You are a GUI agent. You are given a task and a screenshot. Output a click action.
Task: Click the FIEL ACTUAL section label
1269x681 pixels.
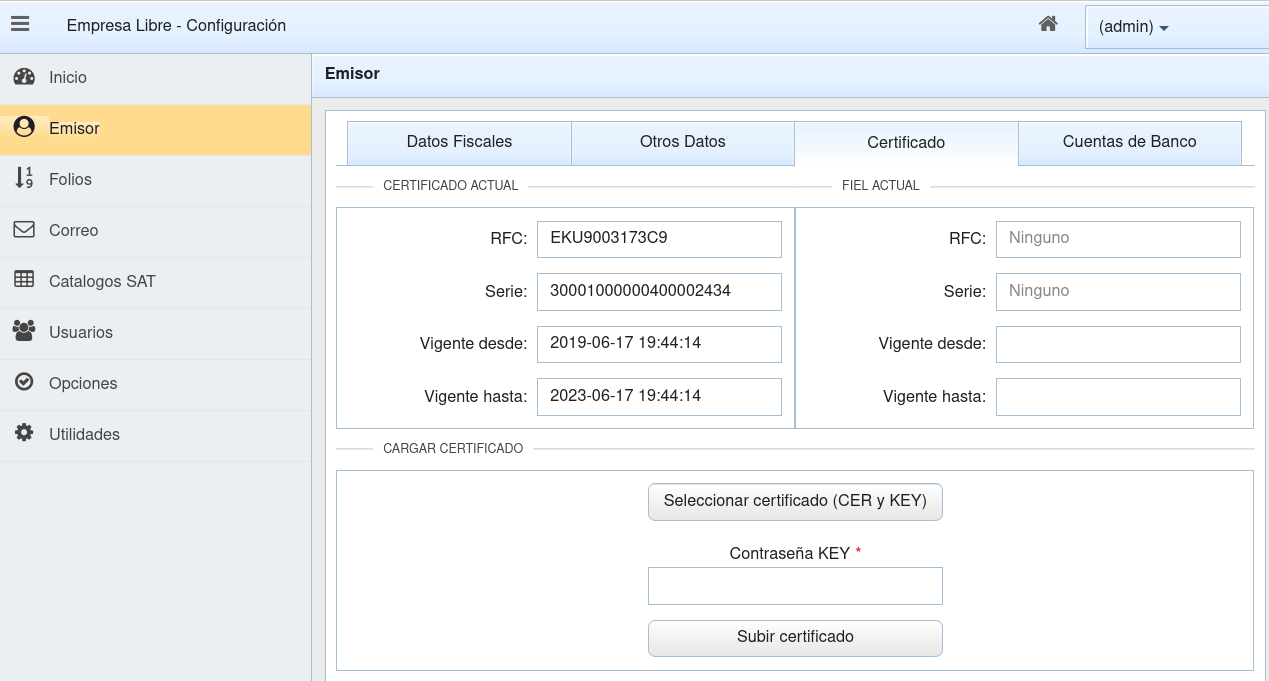880,186
